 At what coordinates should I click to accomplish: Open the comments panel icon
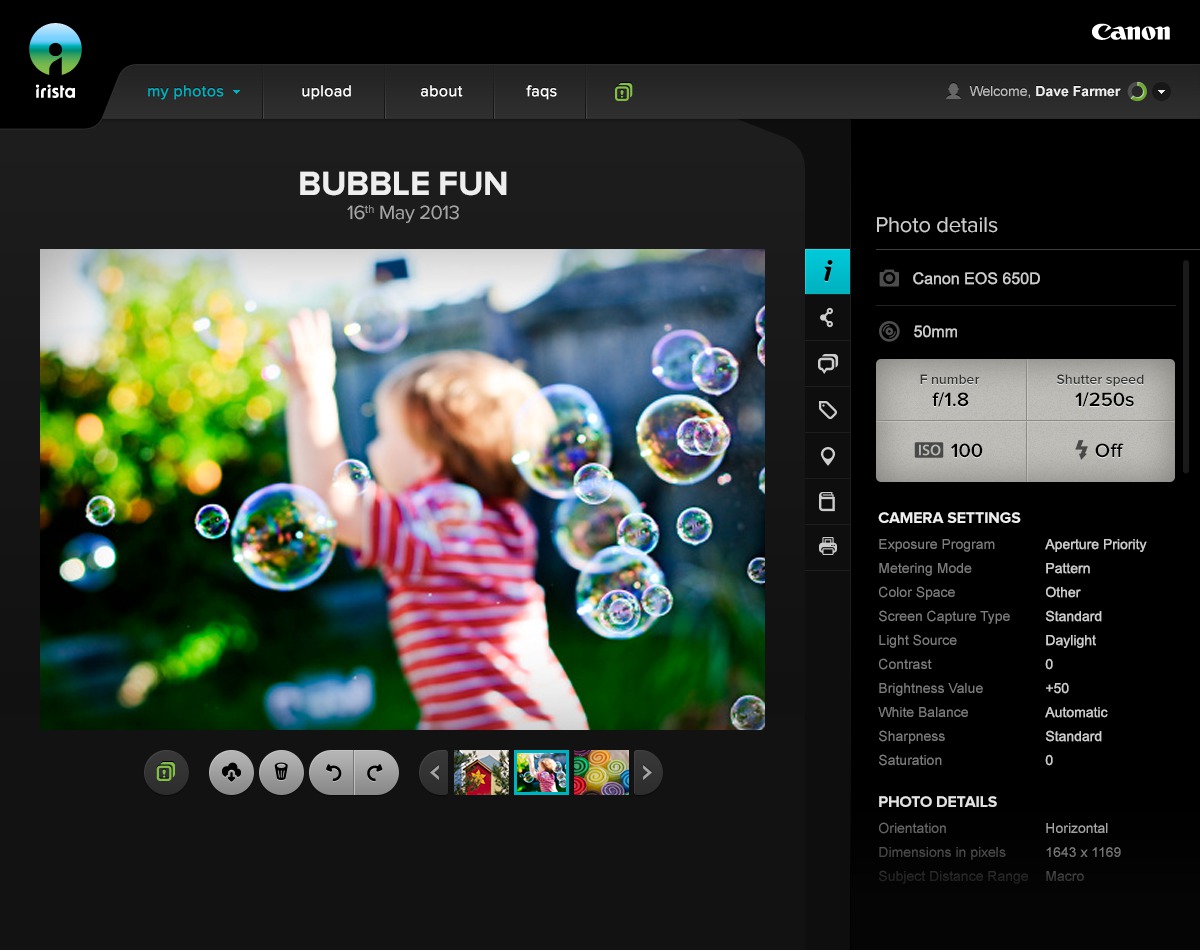coord(827,364)
